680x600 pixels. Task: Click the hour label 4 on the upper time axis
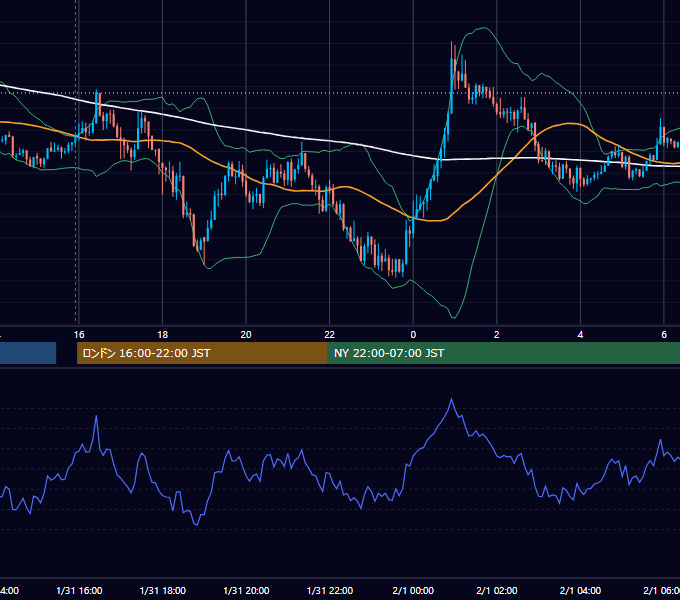580,335
